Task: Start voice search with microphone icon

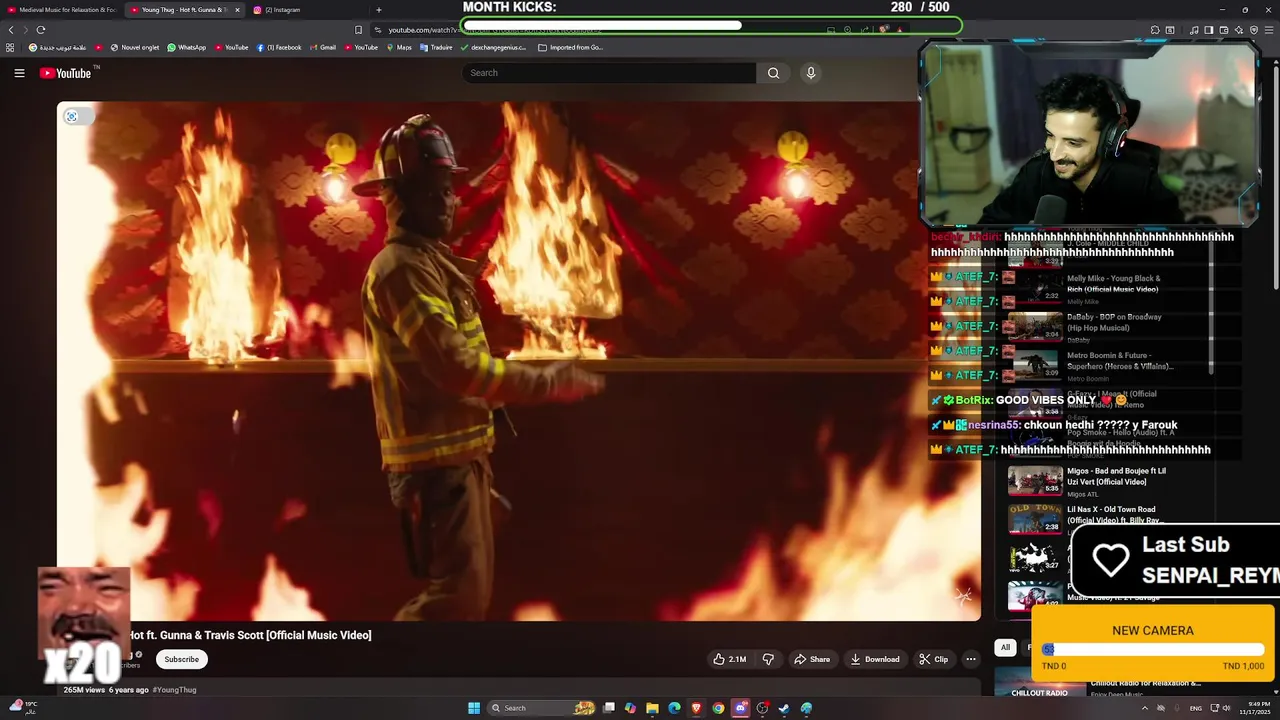Action: [x=811, y=73]
